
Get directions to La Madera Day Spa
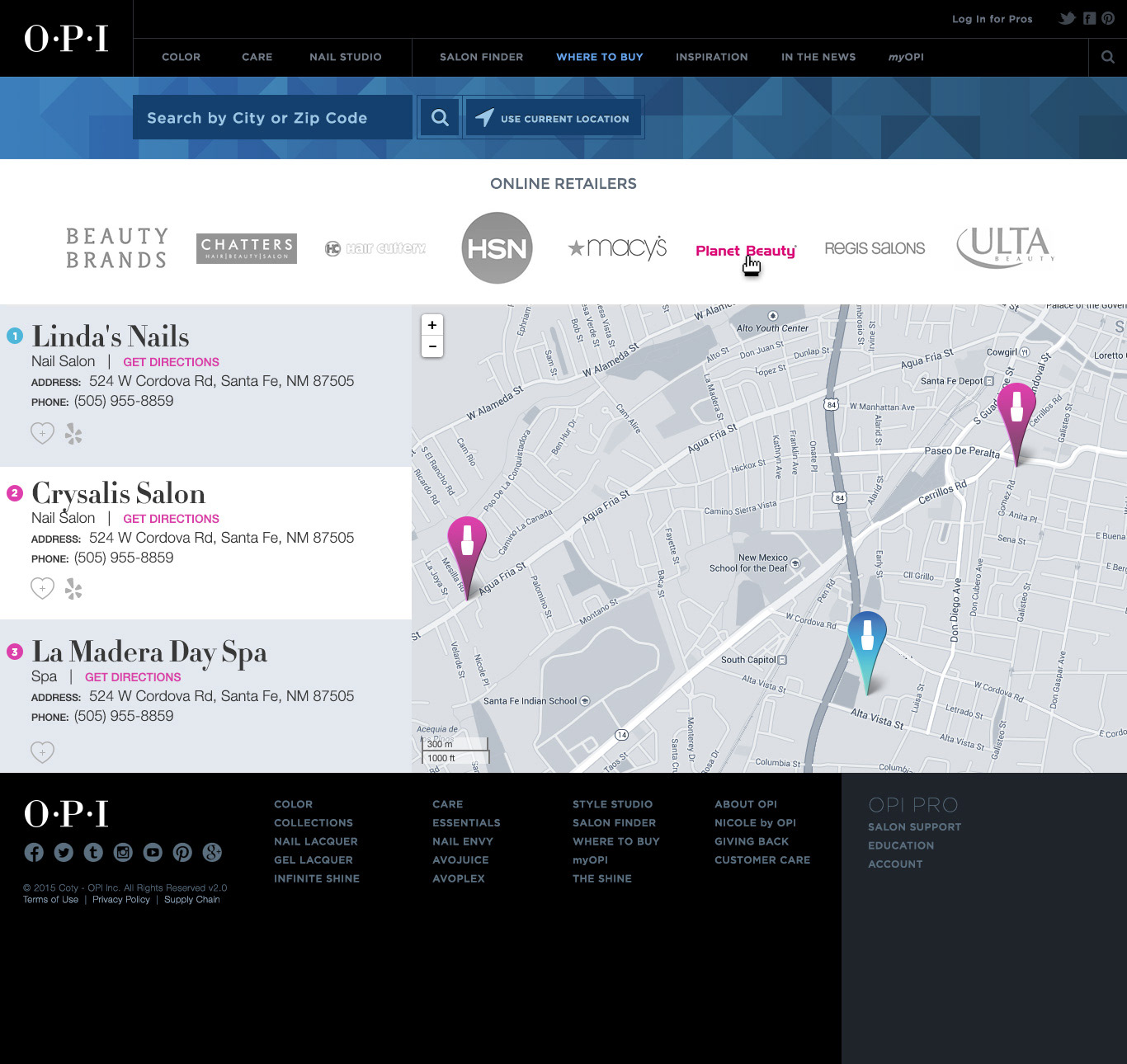[x=133, y=677]
